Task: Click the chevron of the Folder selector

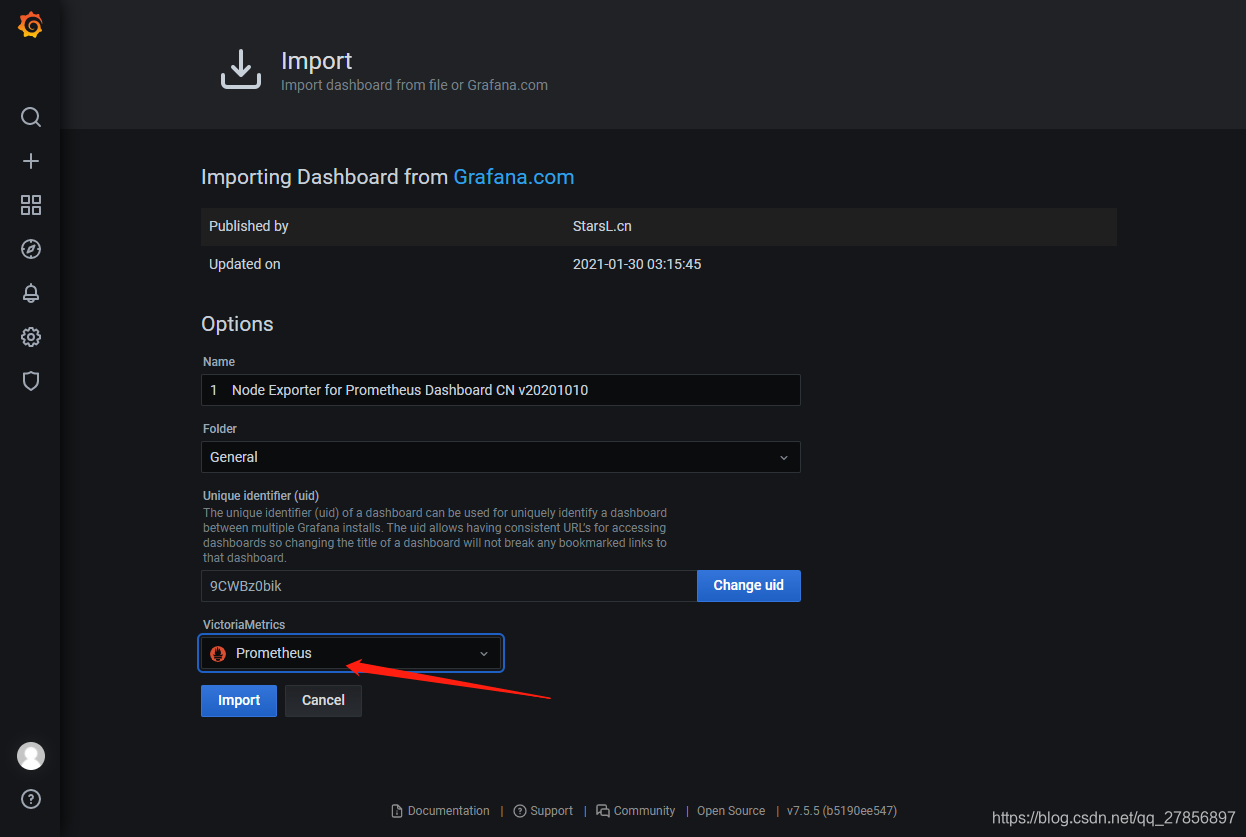Action: coord(784,457)
